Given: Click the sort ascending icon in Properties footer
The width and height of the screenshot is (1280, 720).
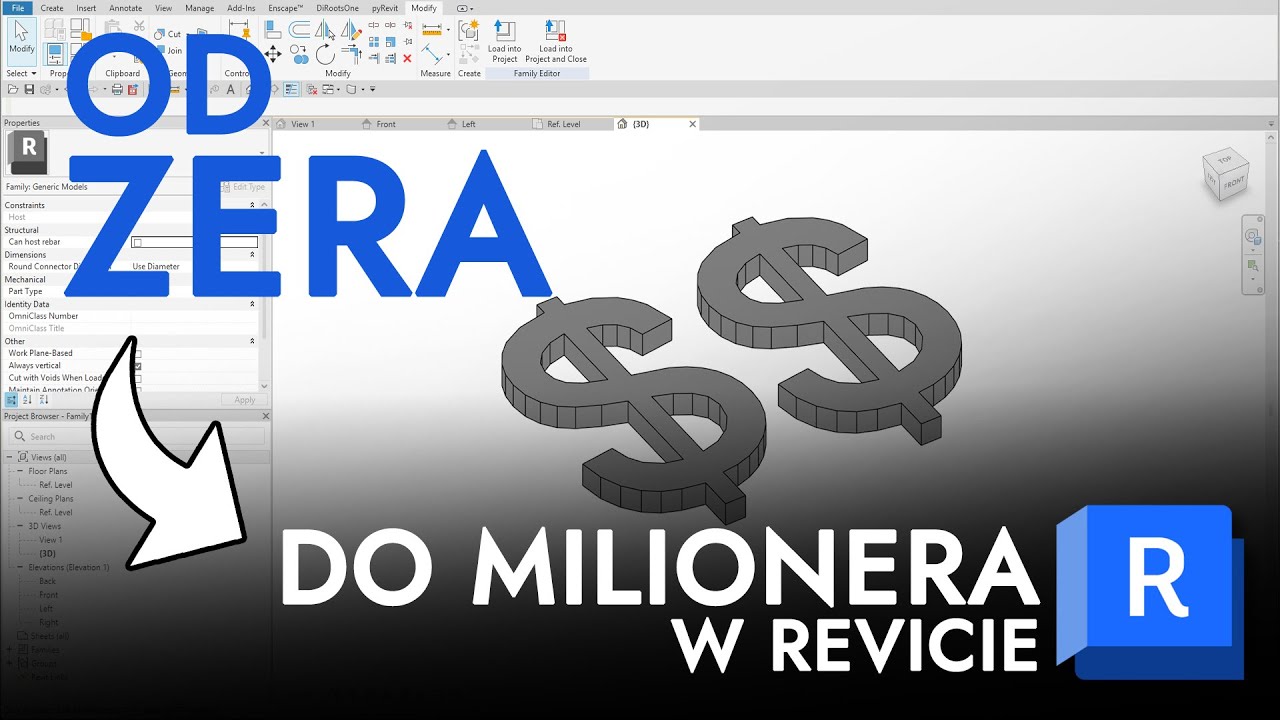Looking at the screenshot, I should click(27, 400).
